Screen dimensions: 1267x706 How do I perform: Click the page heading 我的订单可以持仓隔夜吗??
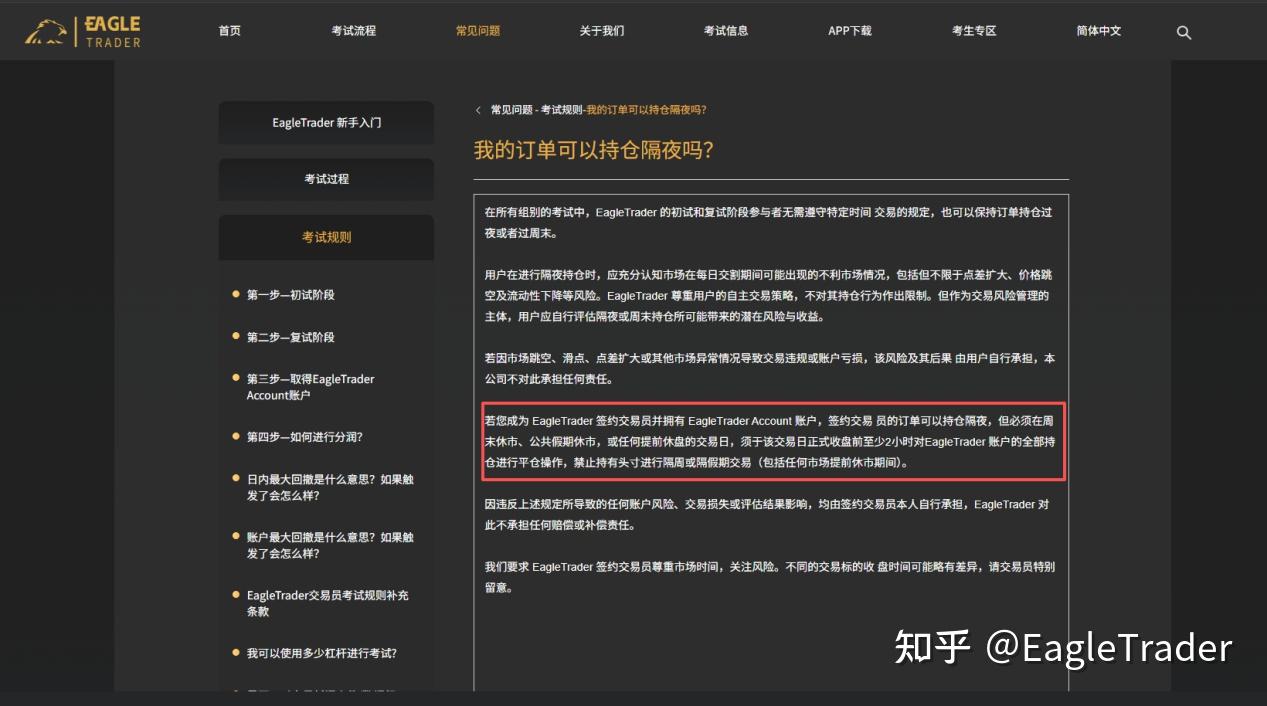click(594, 151)
